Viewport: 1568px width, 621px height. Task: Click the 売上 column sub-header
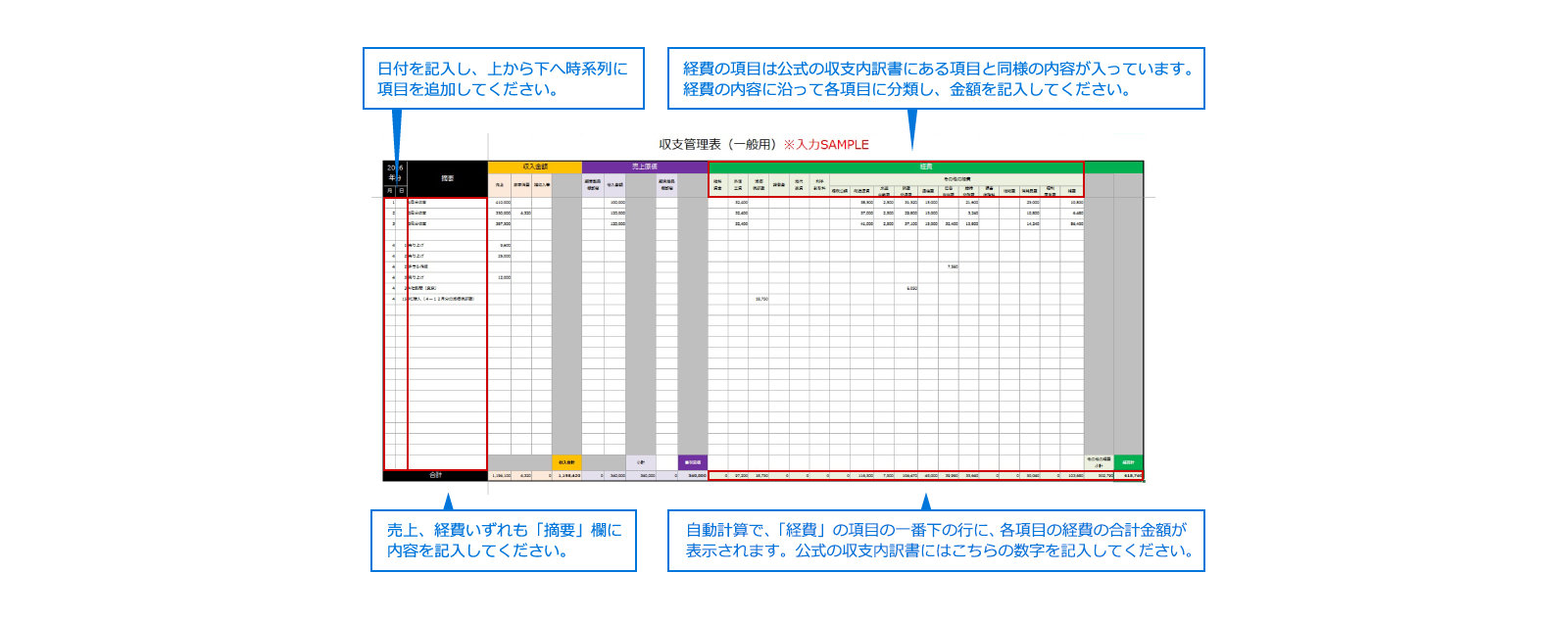pyautogui.click(x=500, y=185)
